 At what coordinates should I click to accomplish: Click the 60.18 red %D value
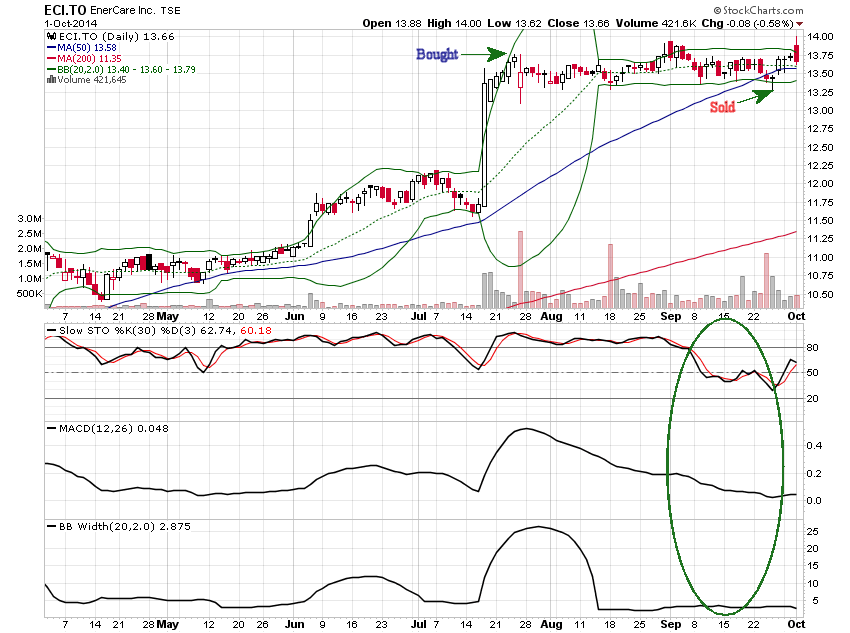pos(255,331)
